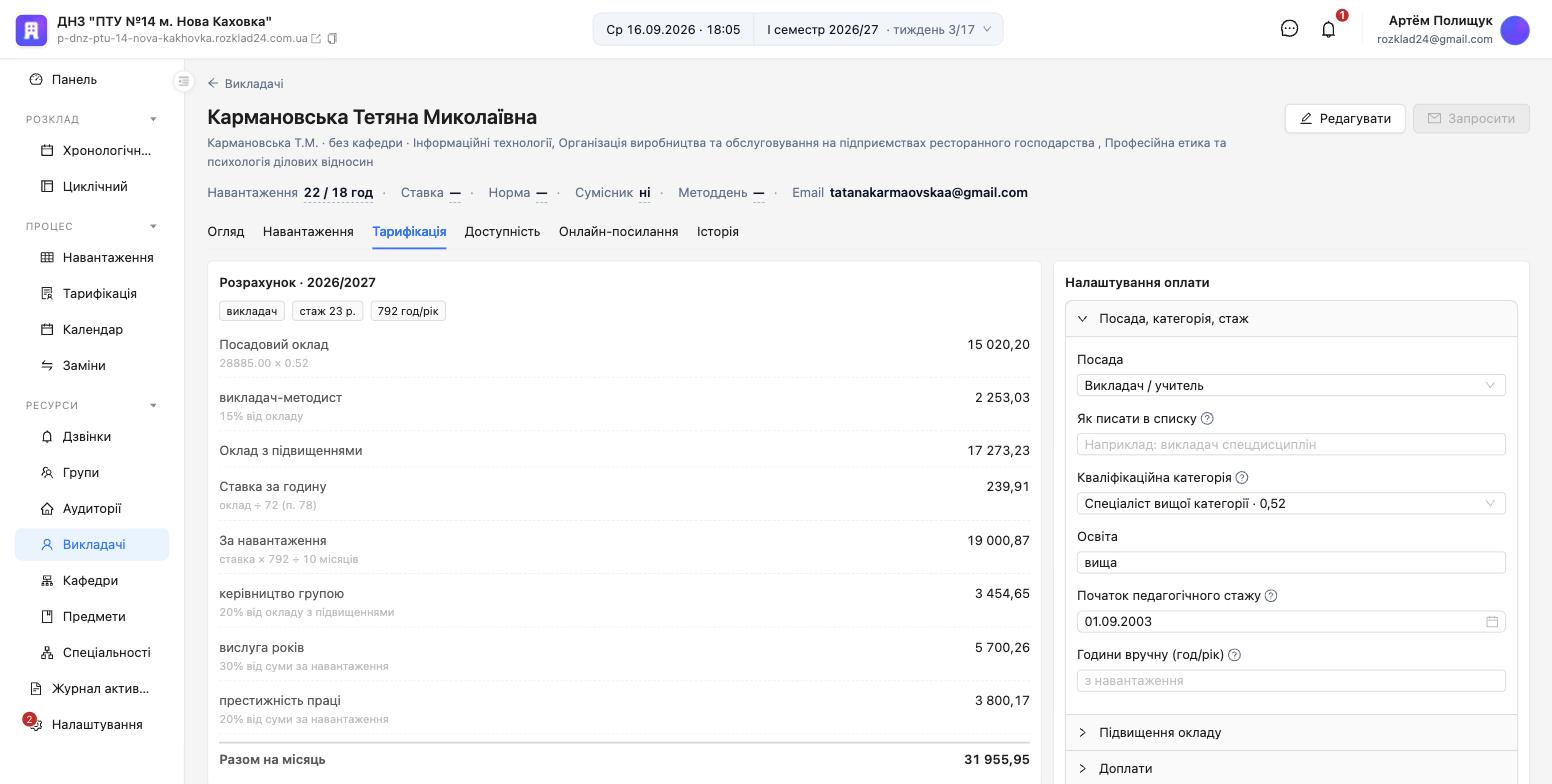Image resolution: width=1552 pixels, height=784 pixels.
Task: Collapse the ПРОЦЕС sidebar group
Action: coord(92,227)
